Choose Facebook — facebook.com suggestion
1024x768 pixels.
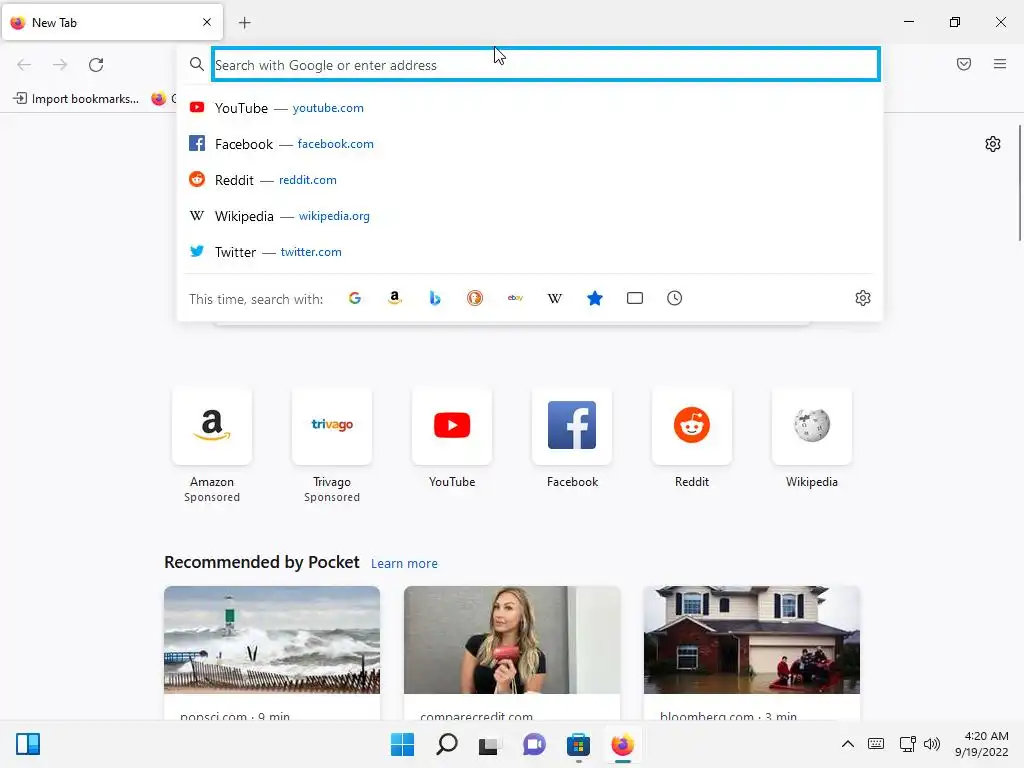click(530, 144)
